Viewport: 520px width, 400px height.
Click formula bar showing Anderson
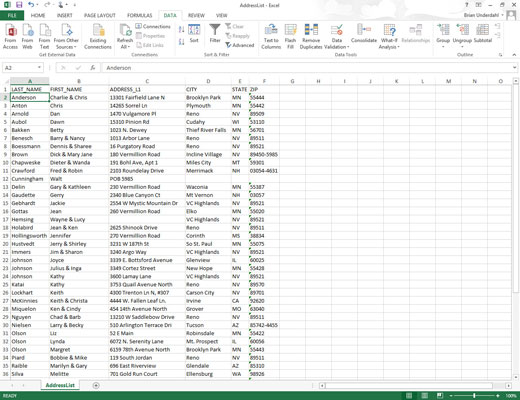point(307,68)
